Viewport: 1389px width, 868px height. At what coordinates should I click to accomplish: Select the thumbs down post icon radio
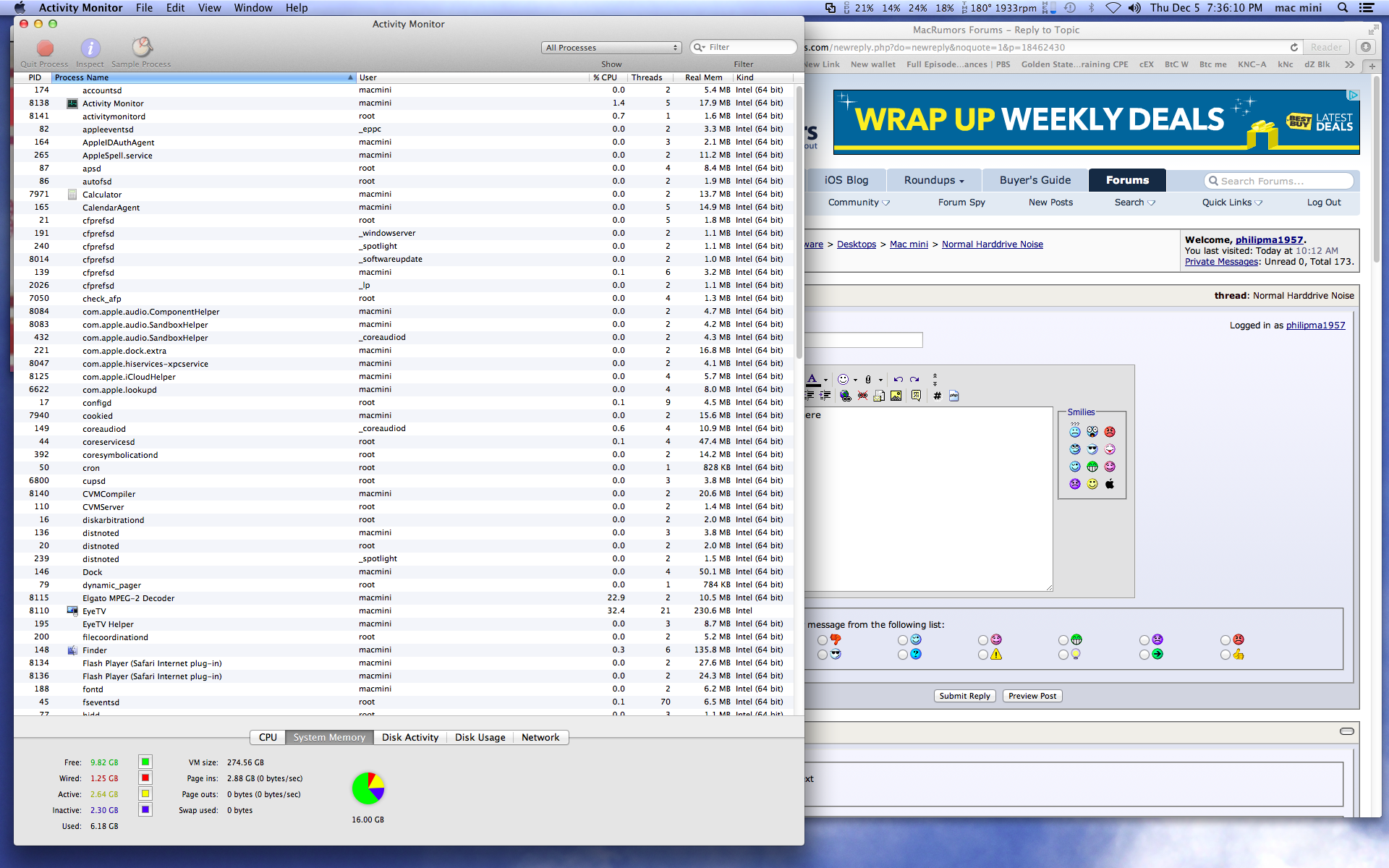(x=823, y=640)
